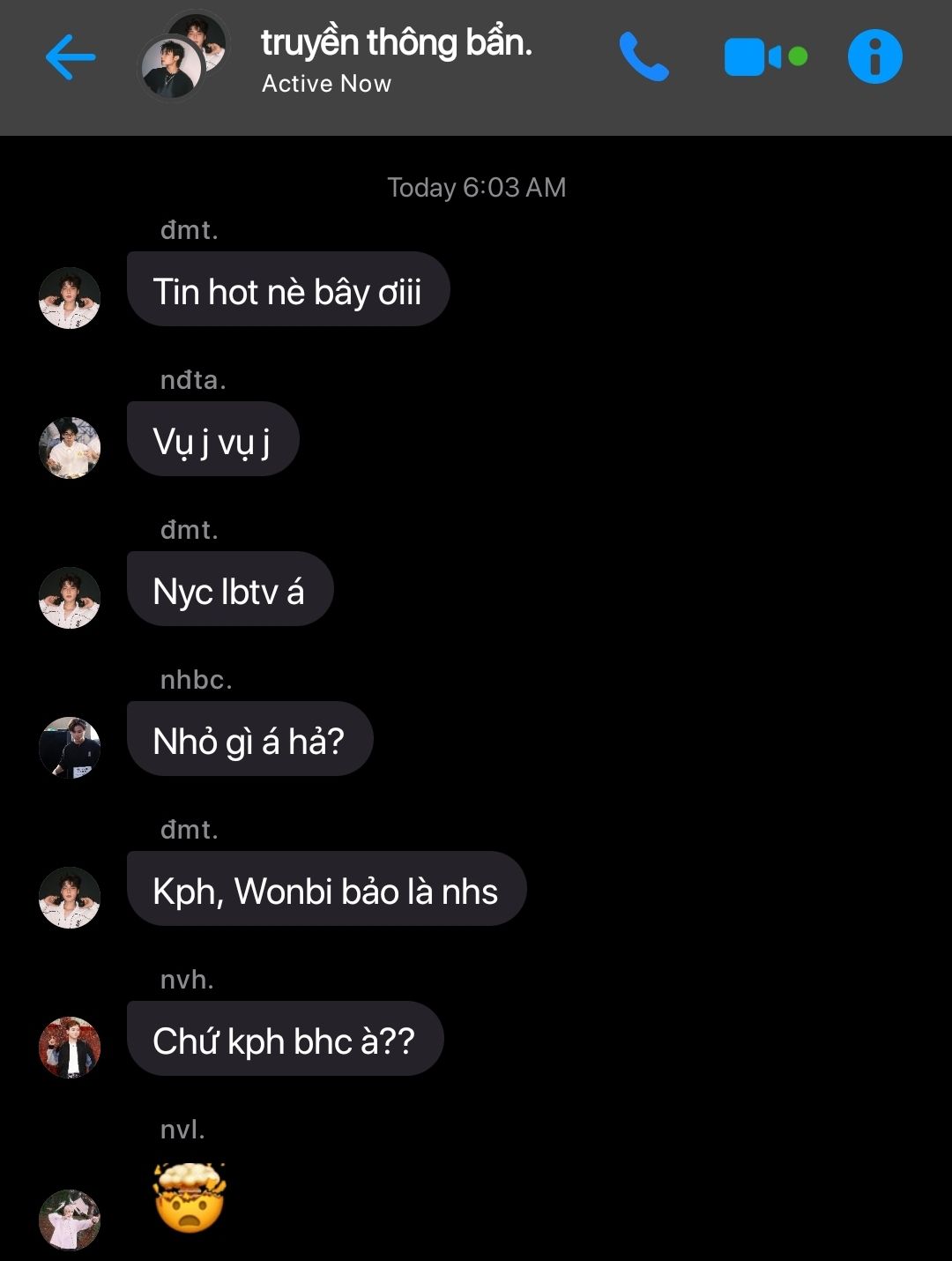Open nhbc.'s profile avatar

point(70,748)
